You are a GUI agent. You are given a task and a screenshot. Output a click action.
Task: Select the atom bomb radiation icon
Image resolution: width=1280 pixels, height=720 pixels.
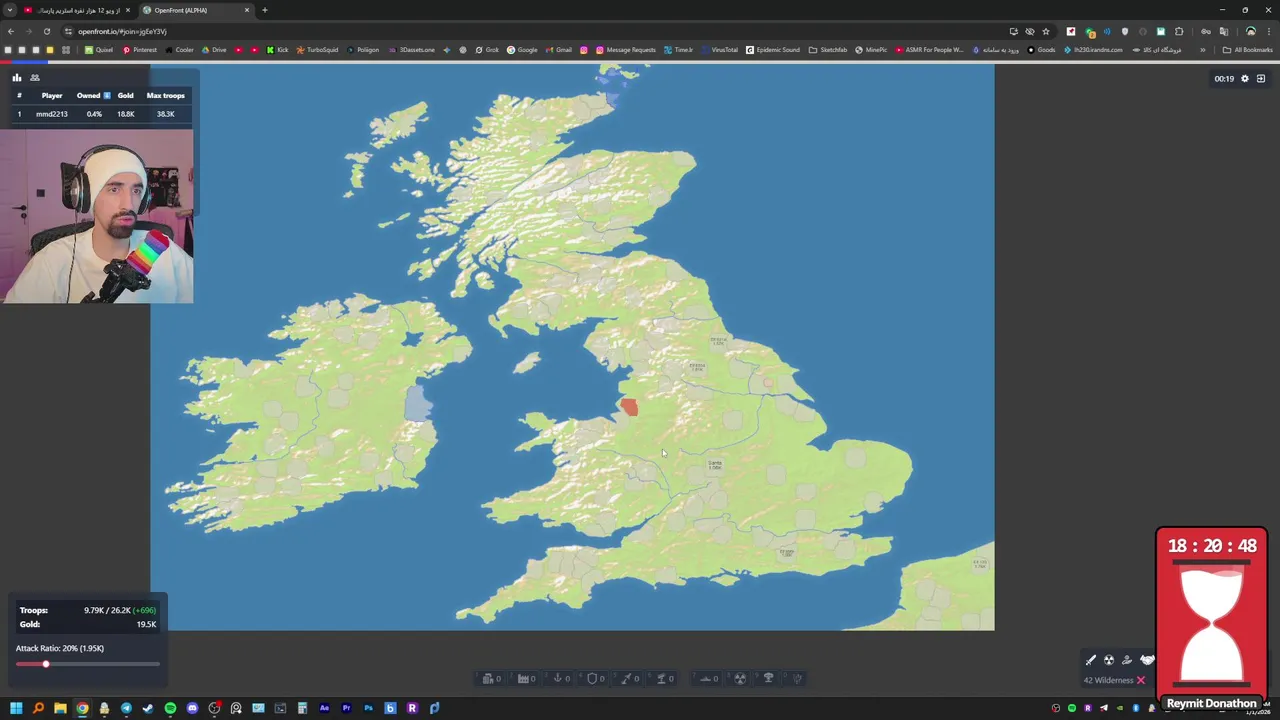tap(740, 678)
